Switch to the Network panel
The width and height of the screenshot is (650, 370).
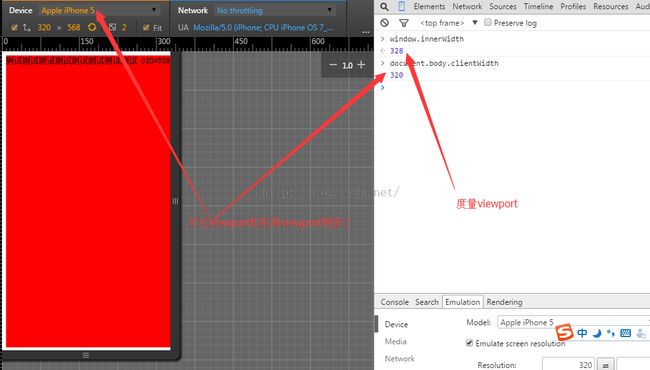pos(467,7)
